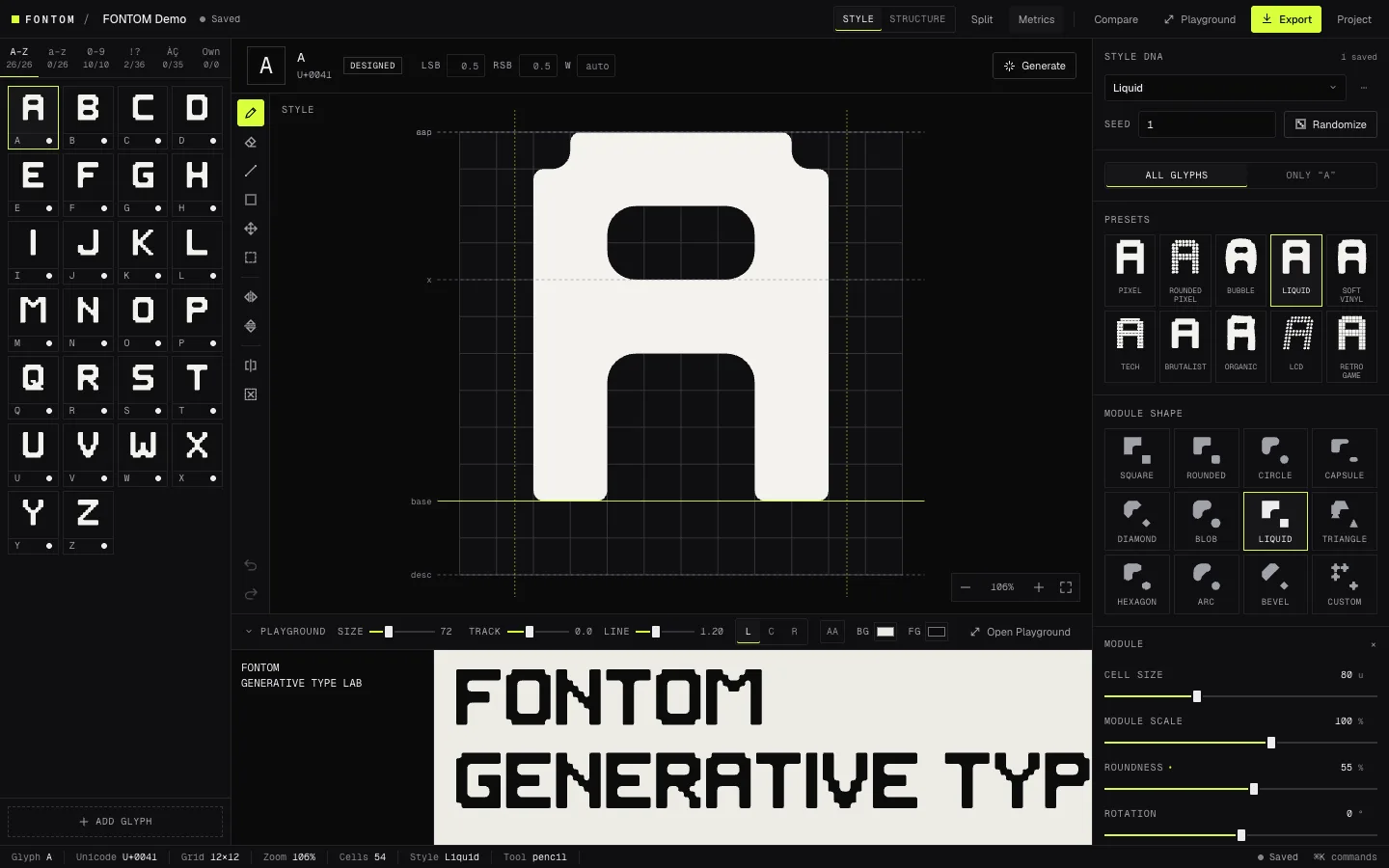Select the Triangle module shape
This screenshot has height=868, width=1389.
coord(1345,521)
